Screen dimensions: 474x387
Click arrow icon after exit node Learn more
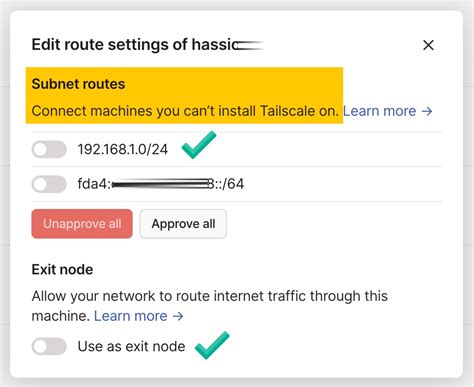click(178, 316)
